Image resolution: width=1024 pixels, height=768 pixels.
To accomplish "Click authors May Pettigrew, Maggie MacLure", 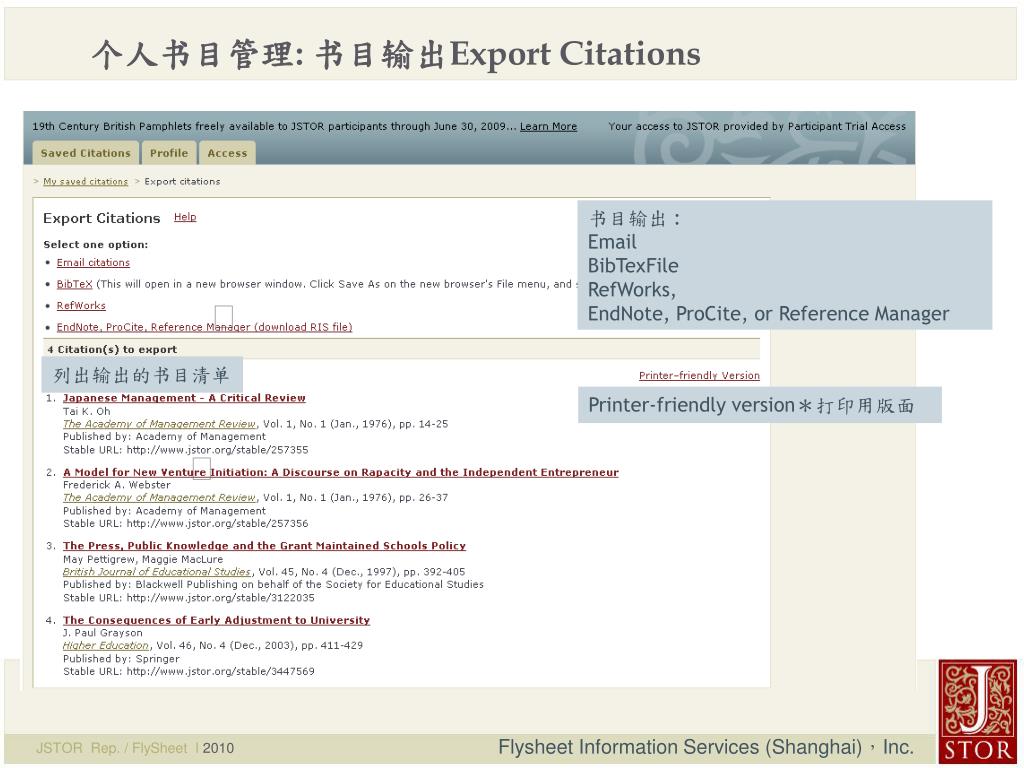I will pyautogui.click(x=143, y=560).
